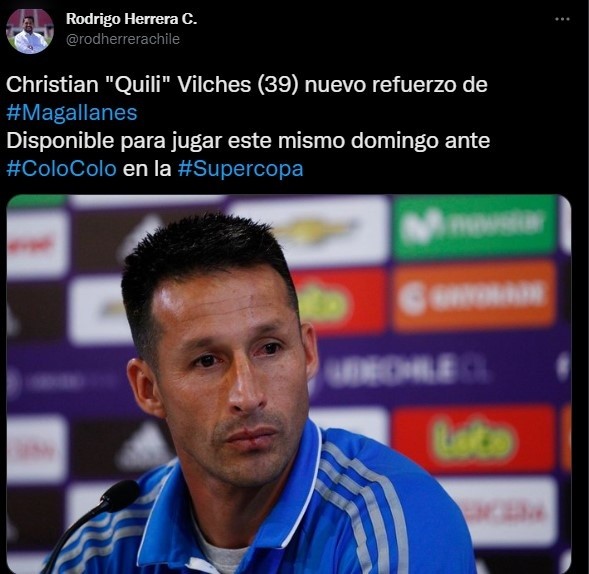Click the green Movistar logo in photo
589x574 pixels.
point(474,225)
